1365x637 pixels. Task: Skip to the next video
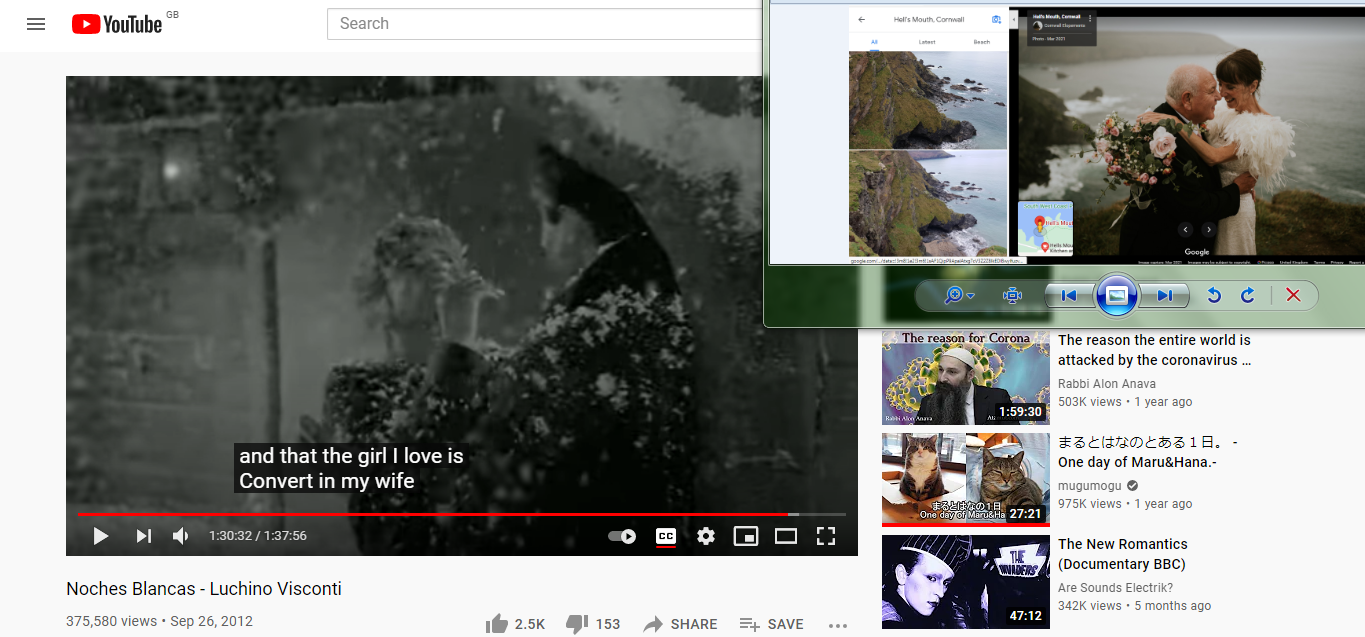pyautogui.click(x=143, y=536)
